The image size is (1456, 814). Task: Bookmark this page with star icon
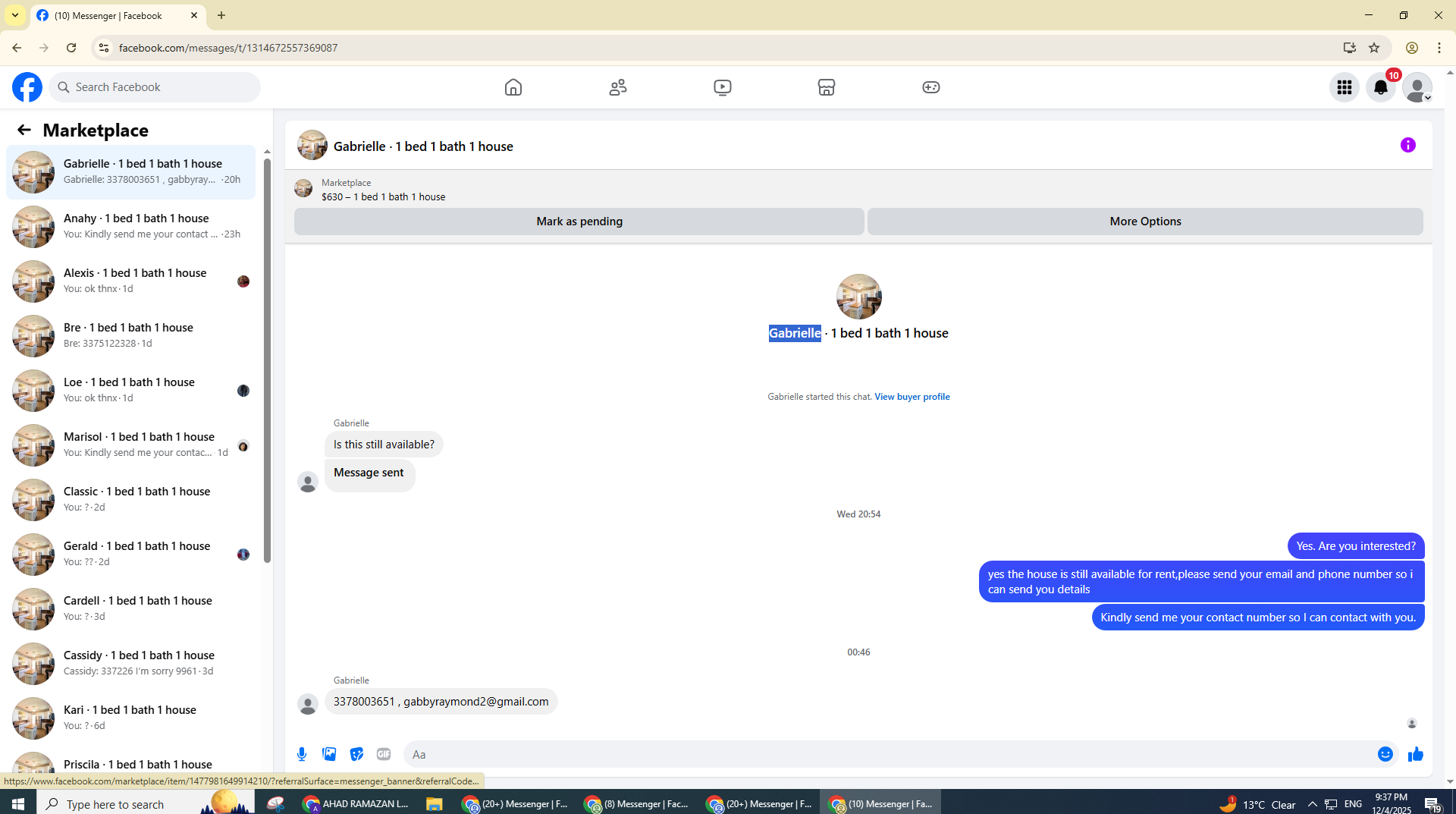[x=1374, y=48]
